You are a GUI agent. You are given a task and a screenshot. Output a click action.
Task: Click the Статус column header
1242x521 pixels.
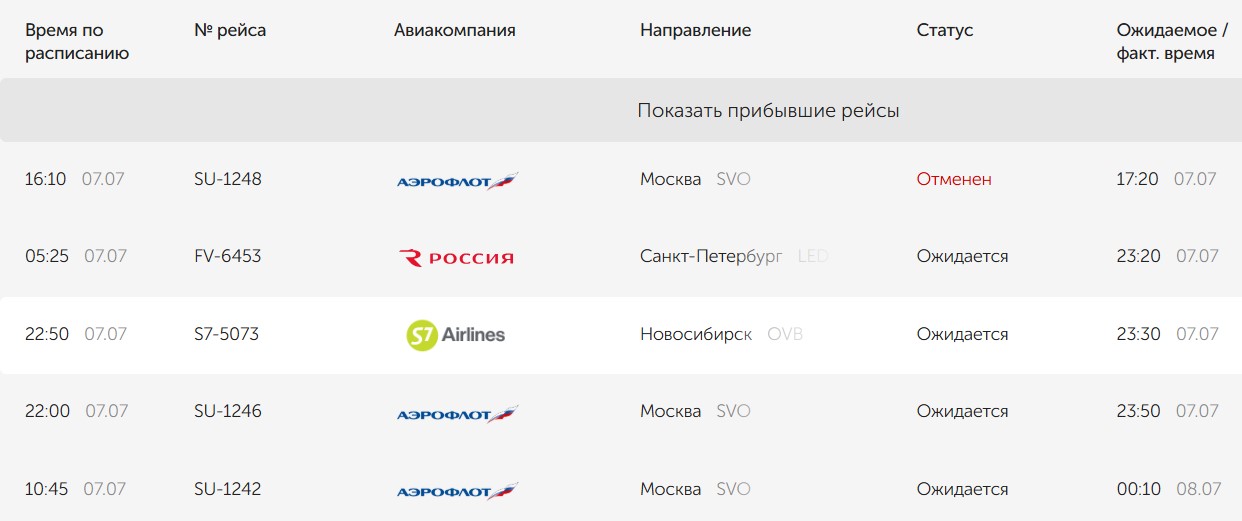click(944, 30)
